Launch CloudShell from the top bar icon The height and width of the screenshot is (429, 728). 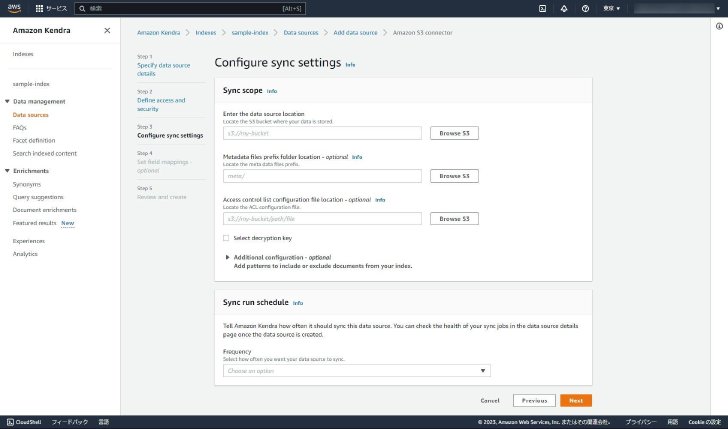click(x=542, y=8)
